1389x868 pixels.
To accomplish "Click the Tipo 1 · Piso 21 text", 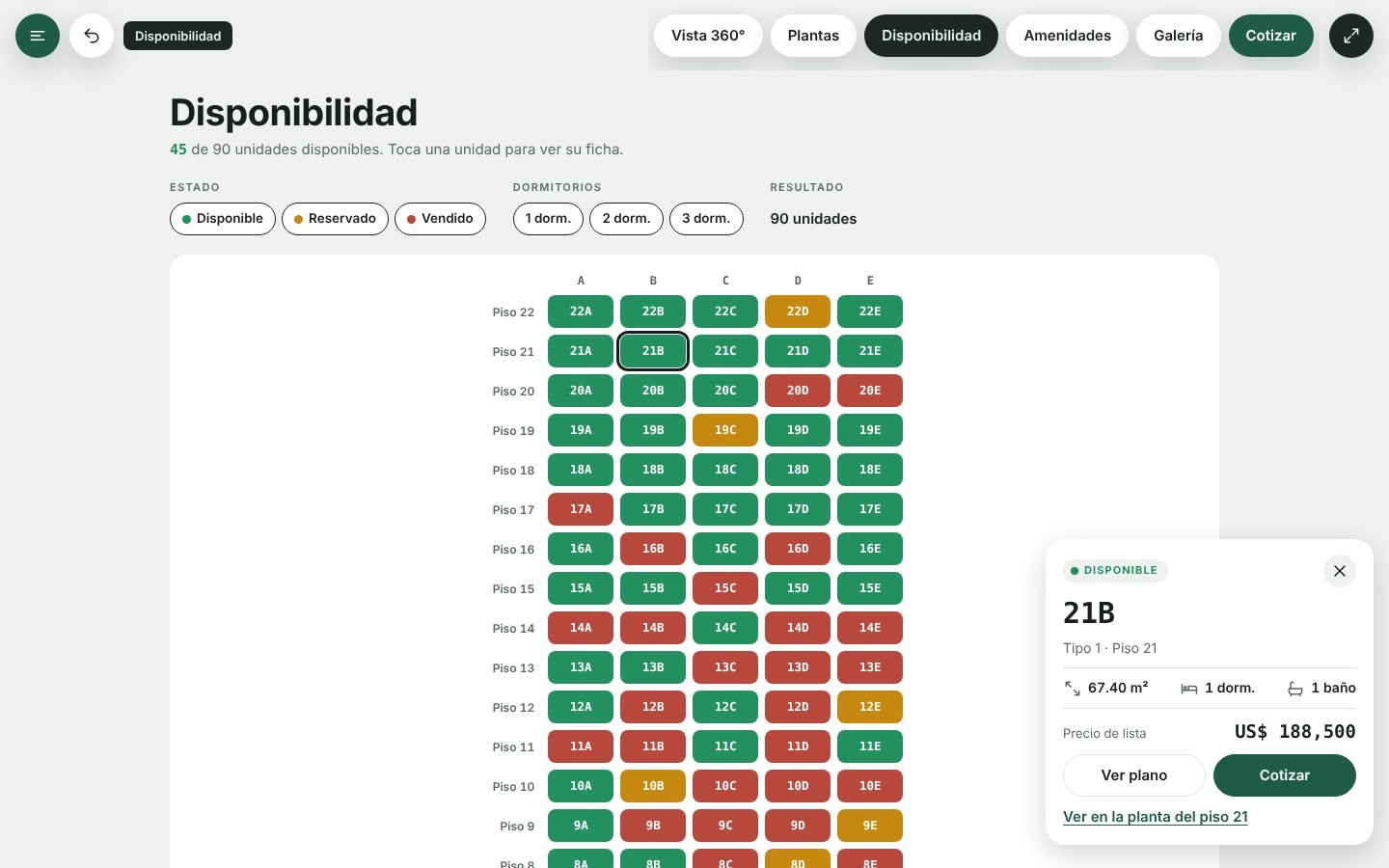I will coord(1110,648).
